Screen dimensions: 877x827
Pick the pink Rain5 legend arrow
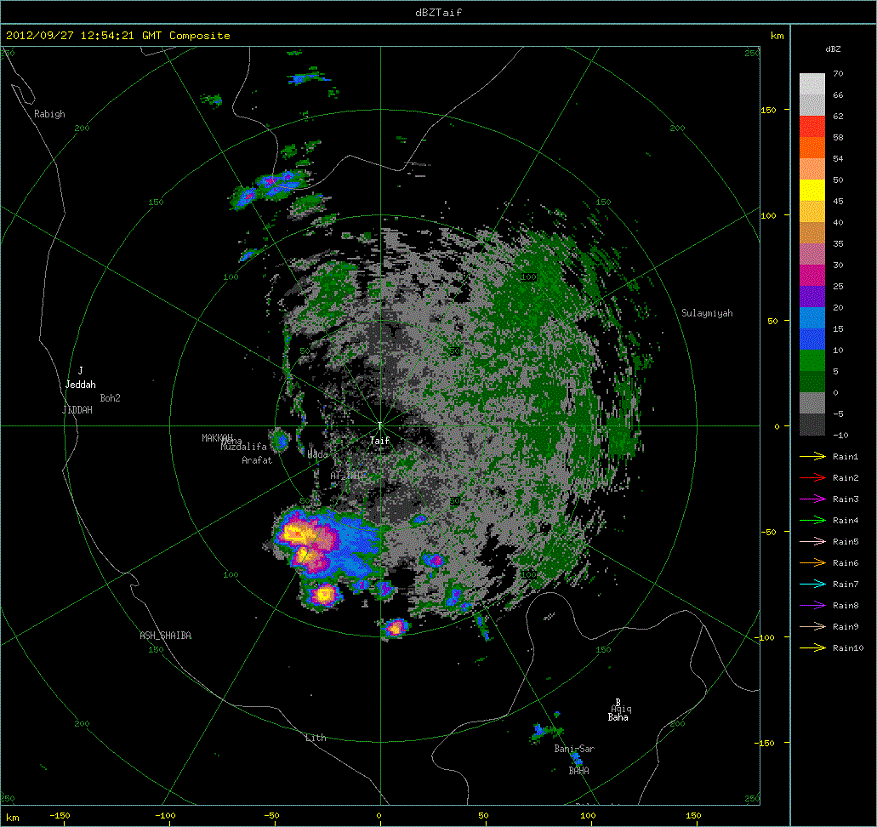coord(813,541)
